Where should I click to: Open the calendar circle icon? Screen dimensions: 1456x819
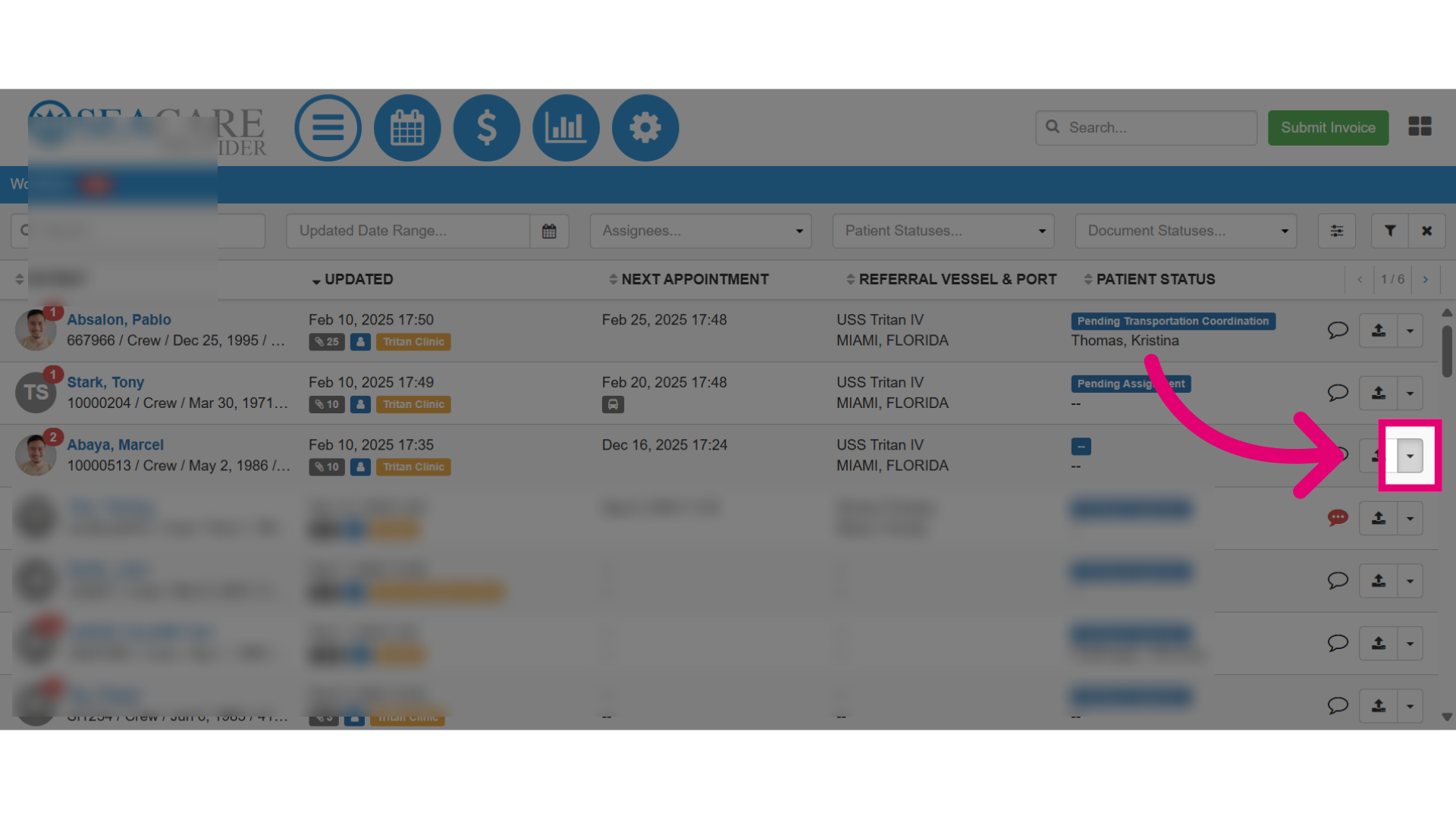click(x=407, y=127)
